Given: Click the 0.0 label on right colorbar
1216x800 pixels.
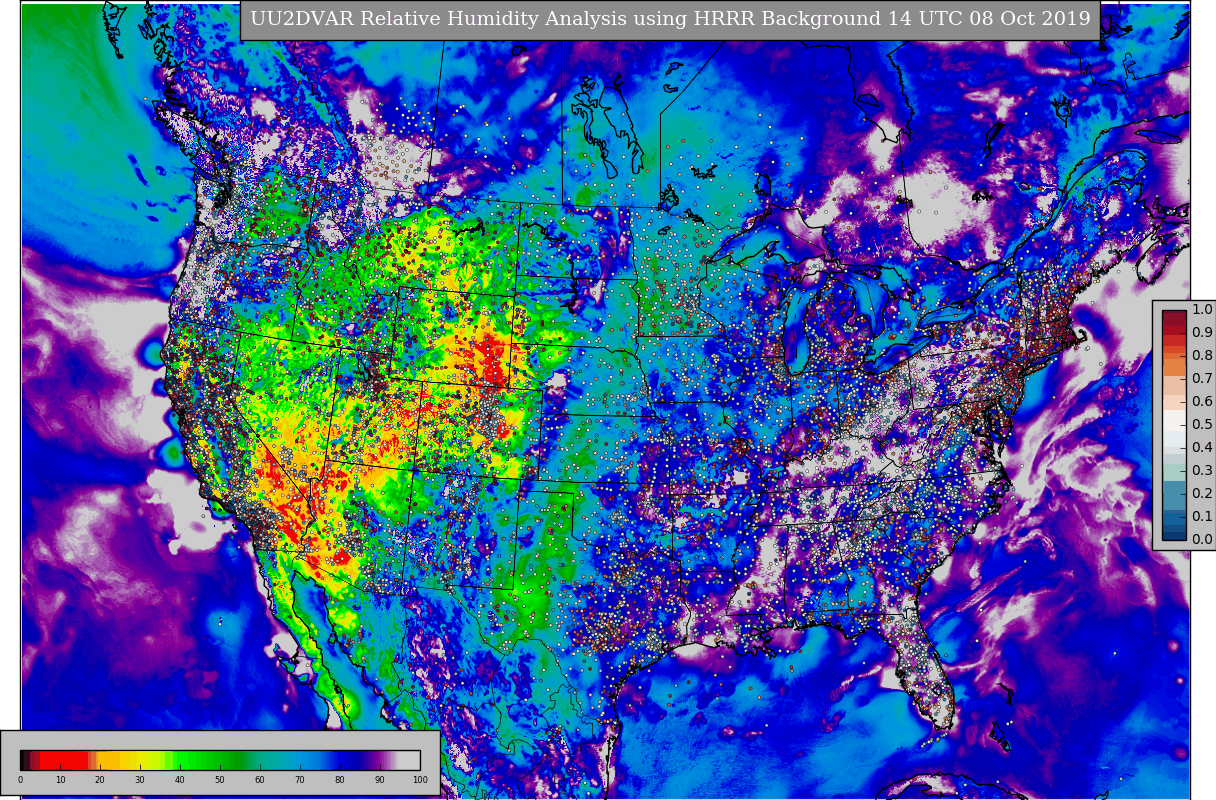Looking at the screenshot, I should pos(1202,539).
